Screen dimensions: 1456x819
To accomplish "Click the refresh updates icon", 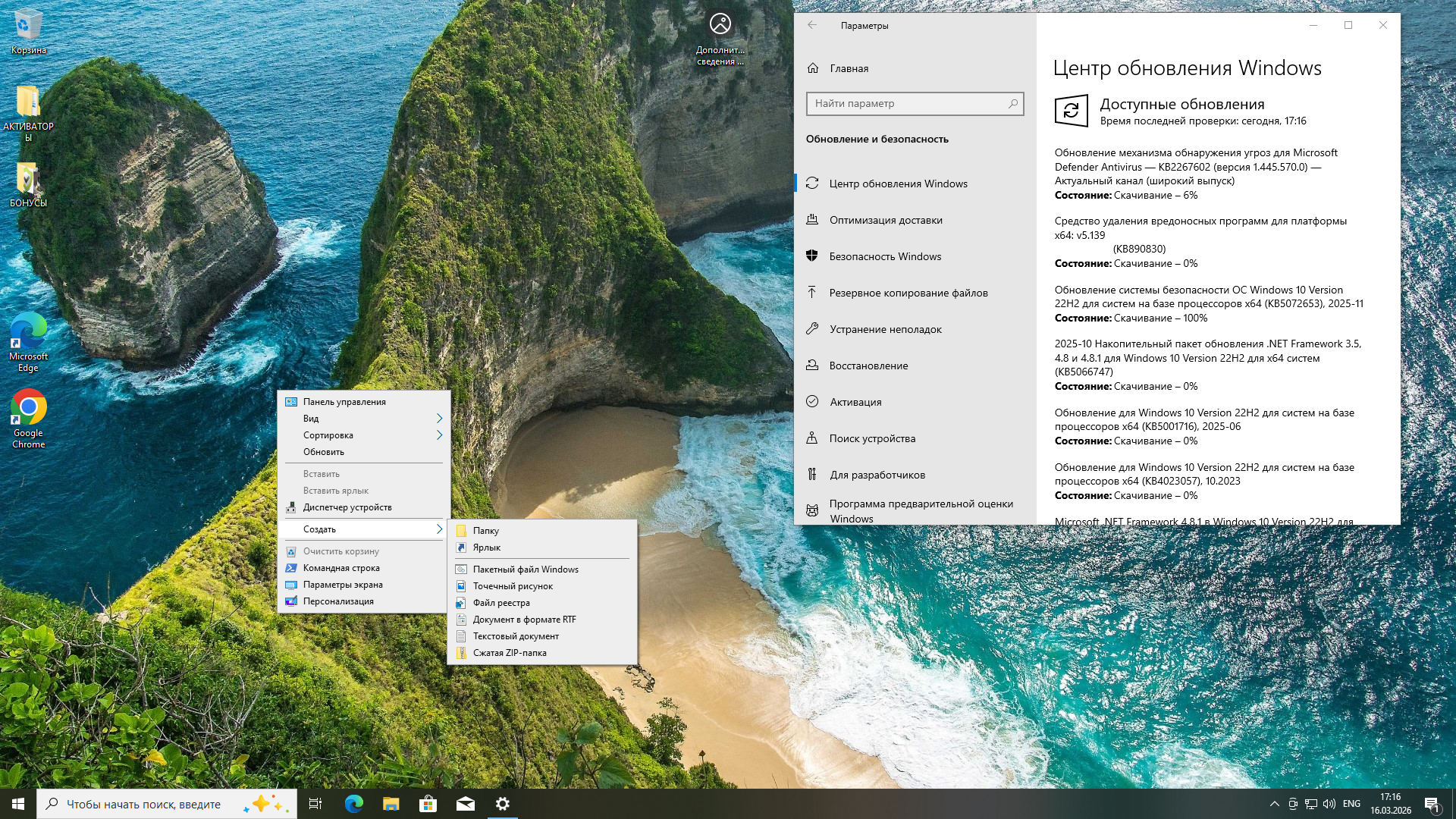I will click(x=1071, y=111).
